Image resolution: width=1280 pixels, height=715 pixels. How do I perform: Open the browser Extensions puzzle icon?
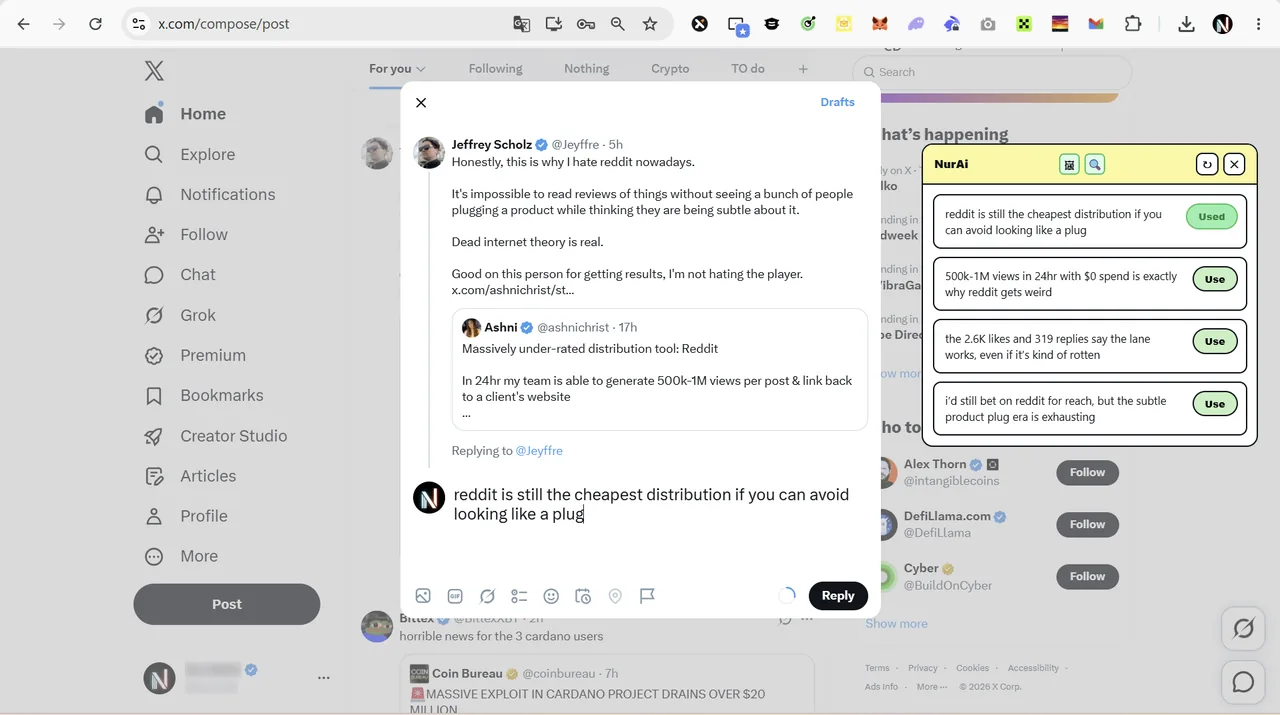point(1133,24)
